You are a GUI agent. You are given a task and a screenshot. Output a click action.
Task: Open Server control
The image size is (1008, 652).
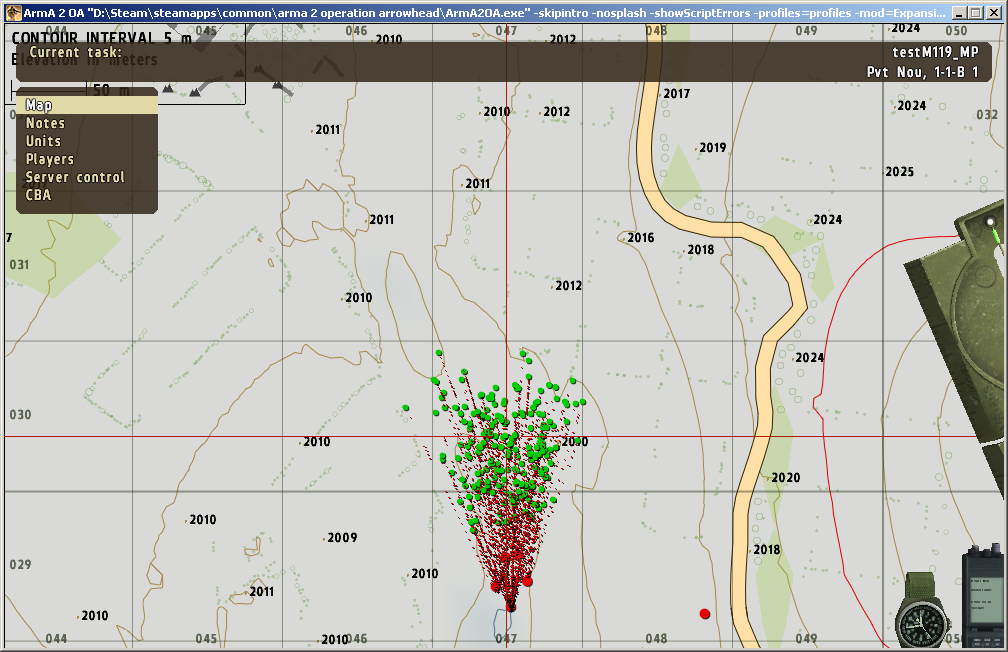tap(87, 177)
